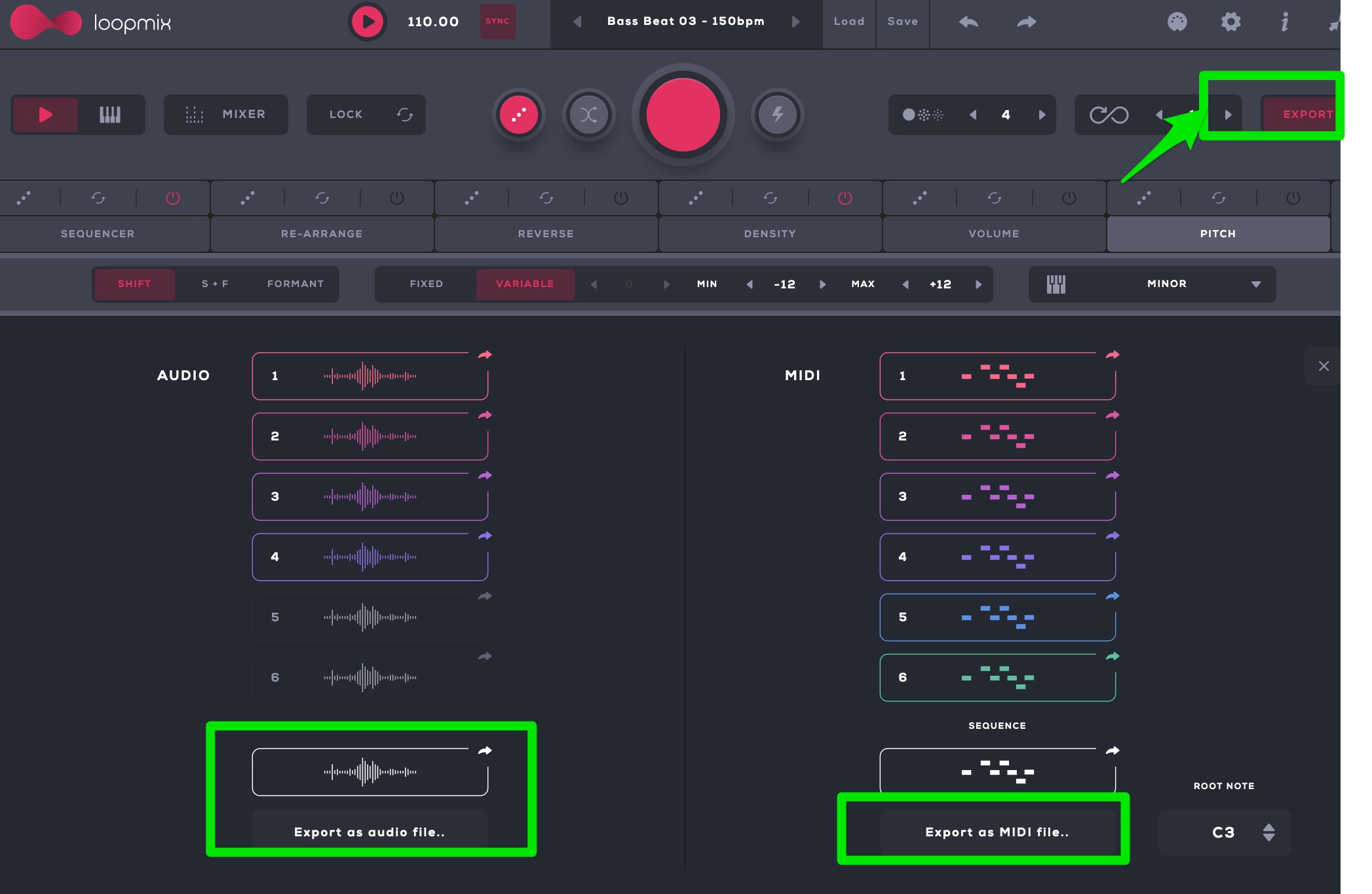Select the RE-ARRANGE tab
Screen dimensions: 1372x894
pyautogui.click(x=322, y=234)
